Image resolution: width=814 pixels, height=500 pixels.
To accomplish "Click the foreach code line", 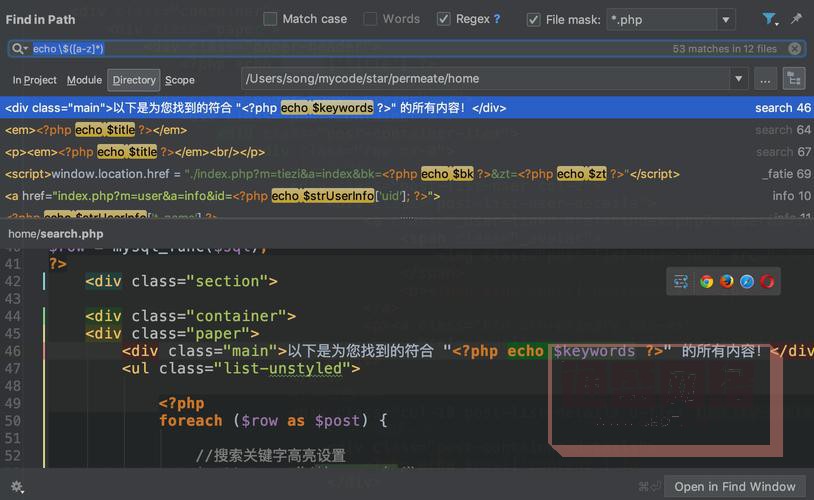I will pyautogui.click(x=273, y=421).
